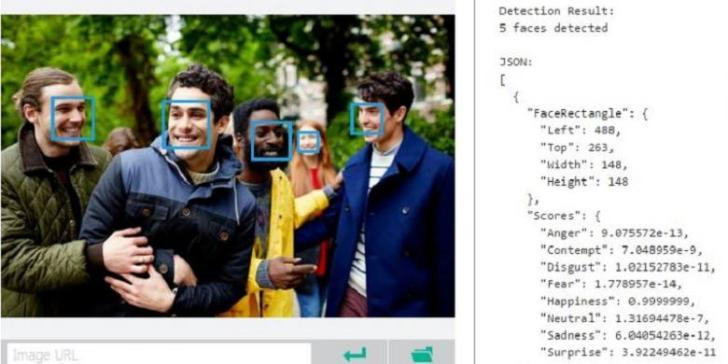
Task: Click the group photo with detected faces
Action: [228, 166]
